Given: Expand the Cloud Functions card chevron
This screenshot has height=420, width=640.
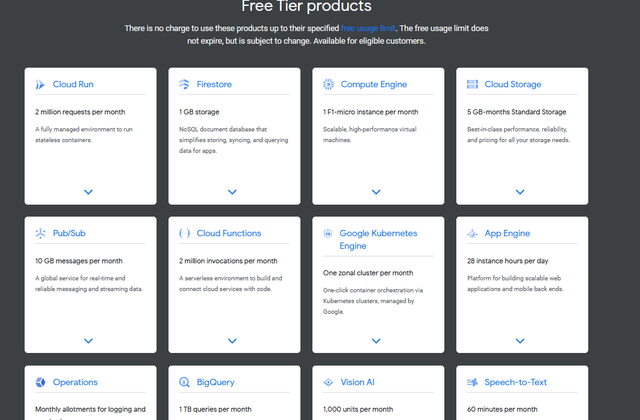Looking at the screenshot, I should click(x=232, y=341).
